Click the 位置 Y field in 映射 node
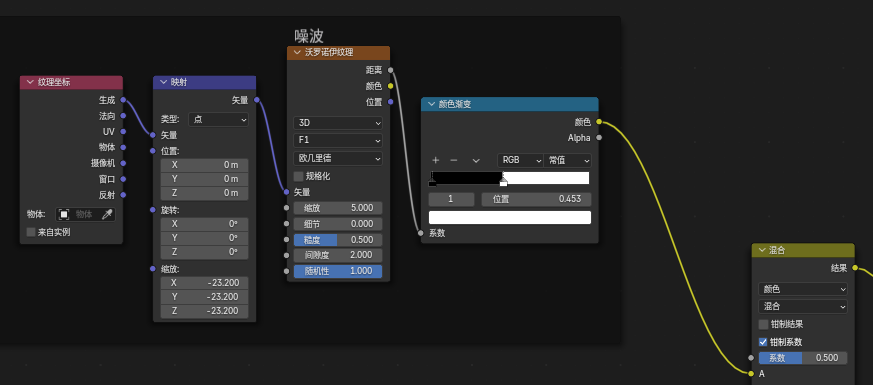 pyautogui.click(x=204, y=179)
